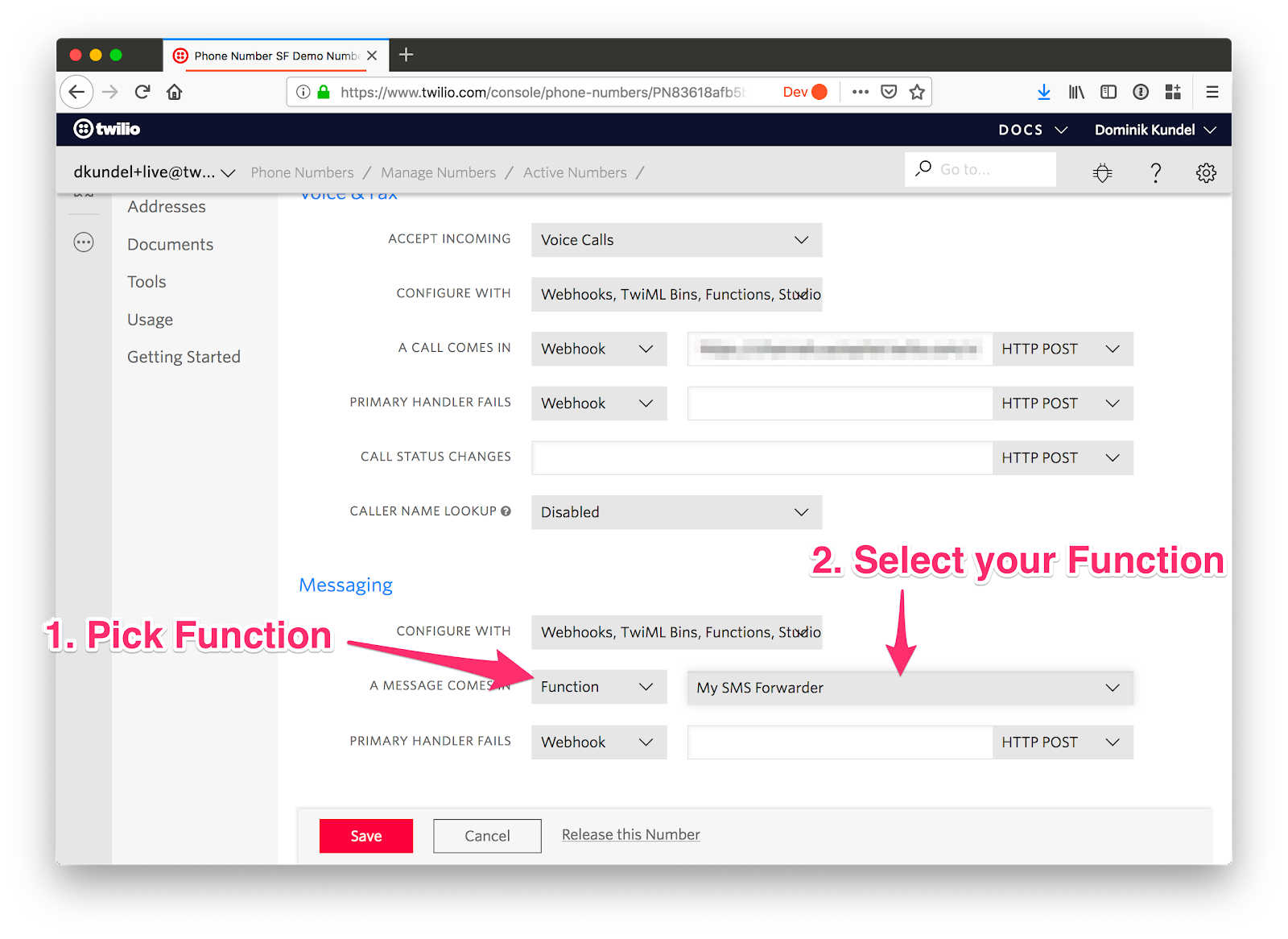Open a new browser tab with plus
This screenshot has height=939, width=1288.
407,55
